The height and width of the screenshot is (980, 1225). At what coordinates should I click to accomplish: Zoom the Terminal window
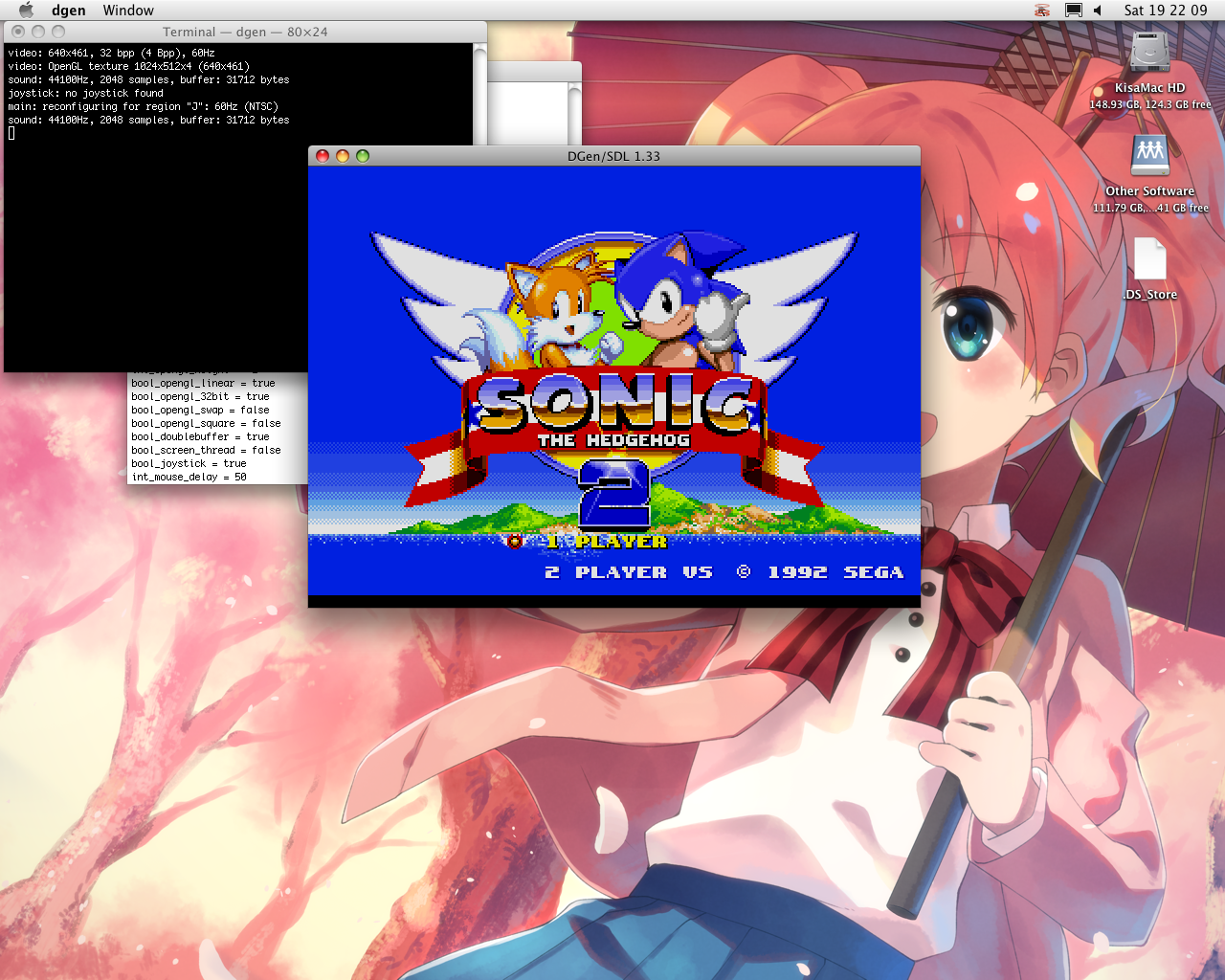tap(58, 32)
